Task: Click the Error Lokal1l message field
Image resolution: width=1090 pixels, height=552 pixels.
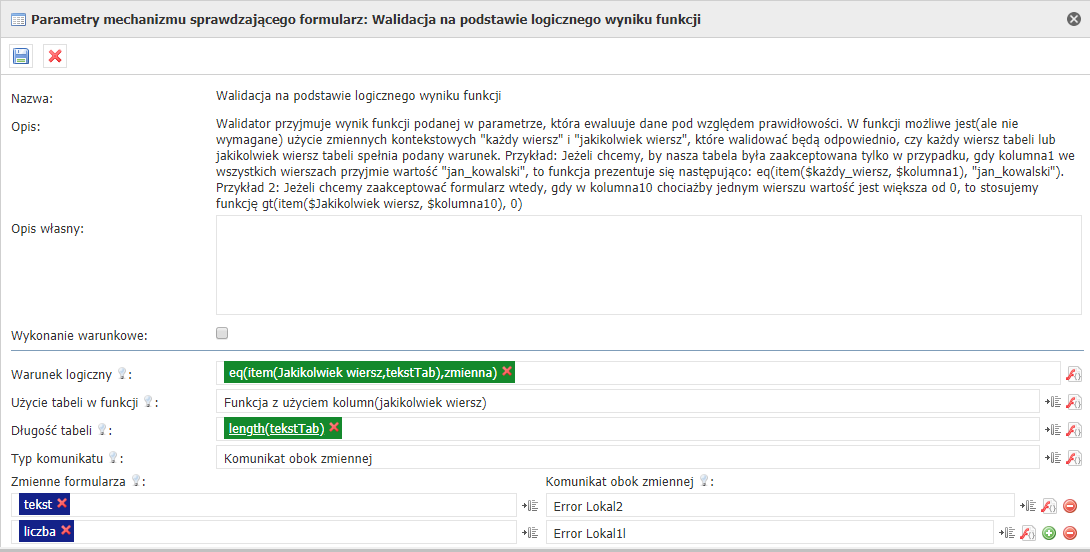Action: [768, 533]
